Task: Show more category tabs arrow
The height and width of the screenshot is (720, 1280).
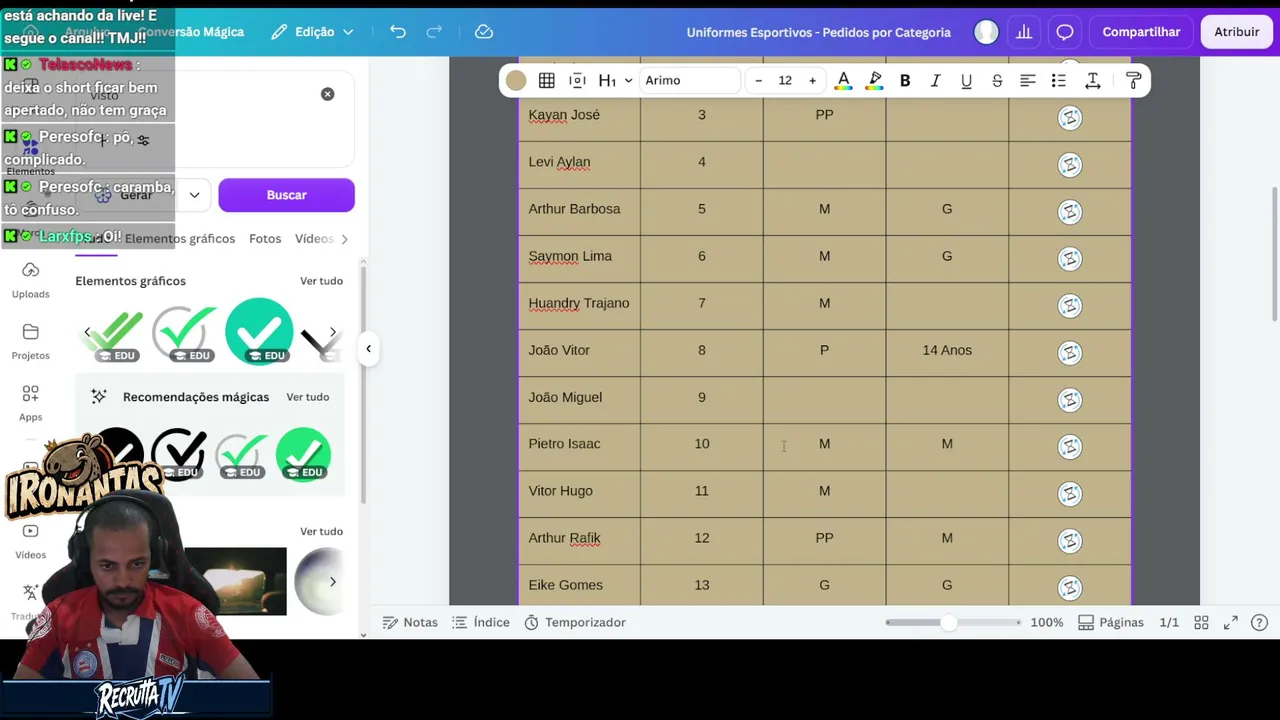Action: click(x=345, y=239)
